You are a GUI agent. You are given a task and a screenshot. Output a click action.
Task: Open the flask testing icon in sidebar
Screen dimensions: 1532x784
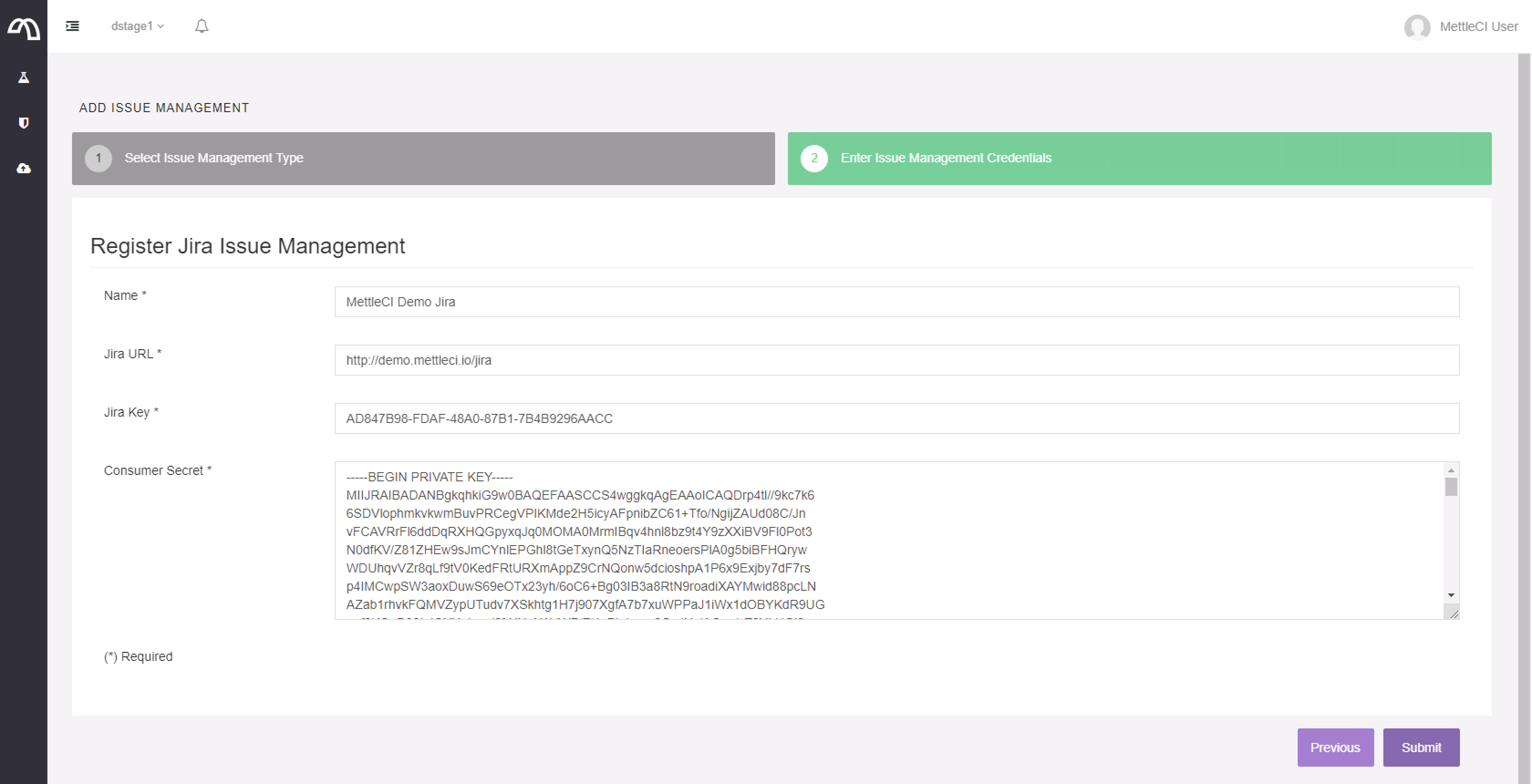tap(24, 77)
